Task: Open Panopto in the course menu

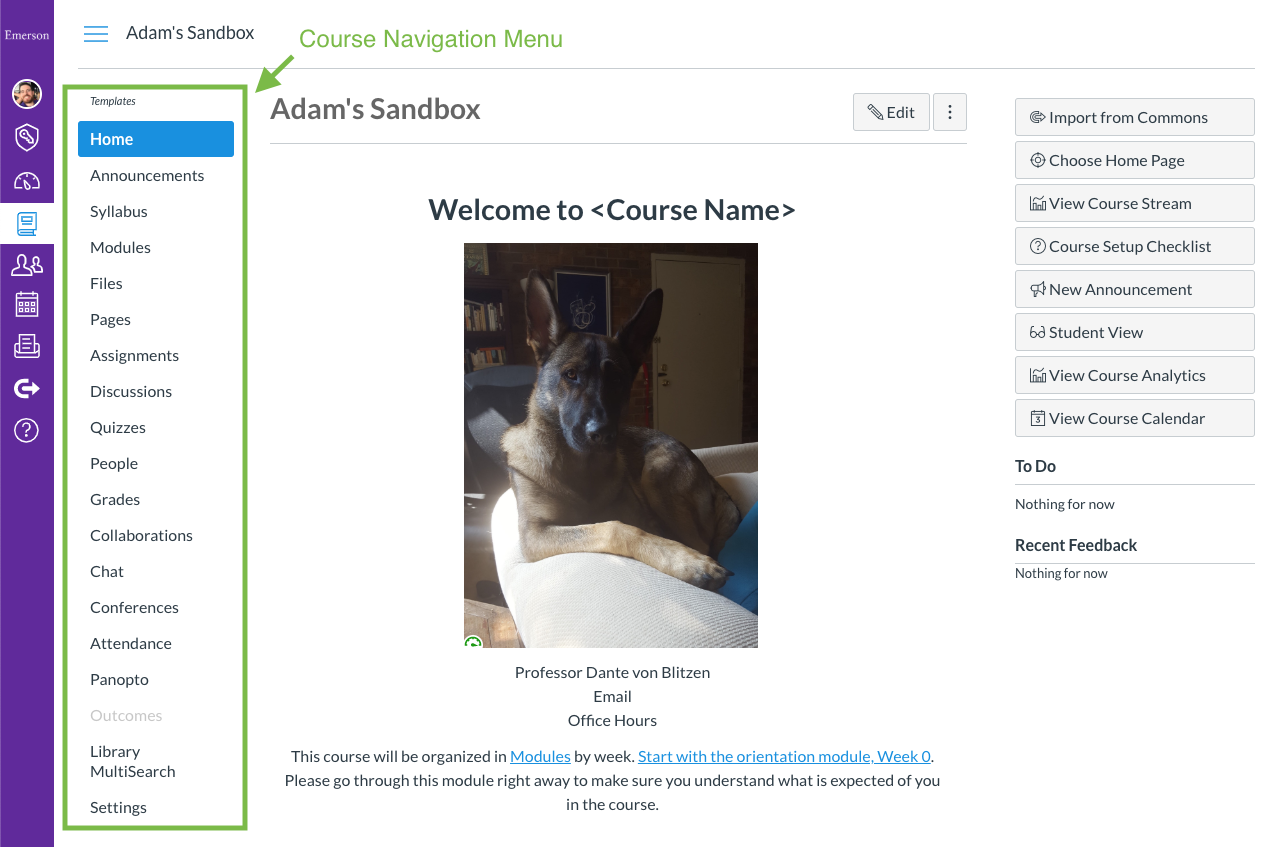Action: pyautogui.click(x=119, y=679)
